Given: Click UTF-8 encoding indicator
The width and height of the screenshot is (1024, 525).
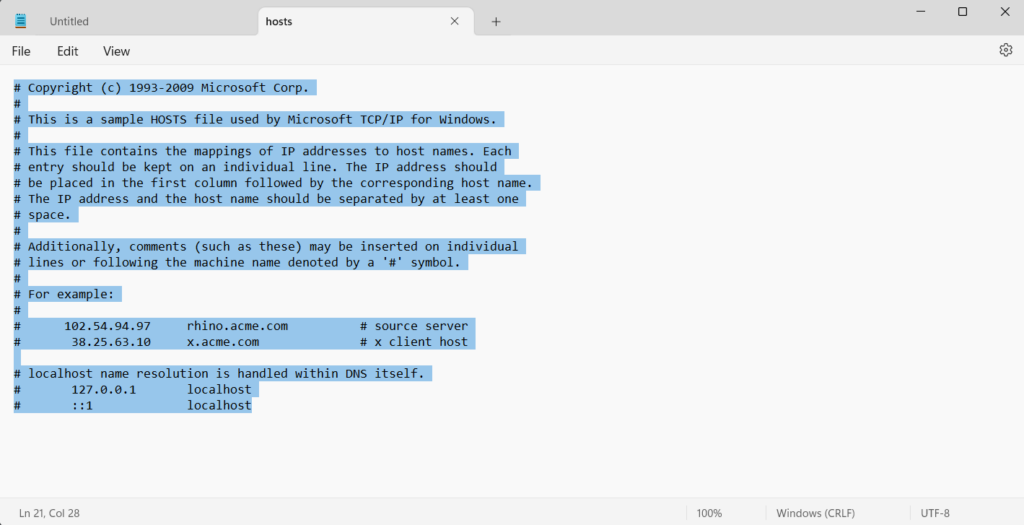Looking at the screenshot, I should tap(935, 513).
